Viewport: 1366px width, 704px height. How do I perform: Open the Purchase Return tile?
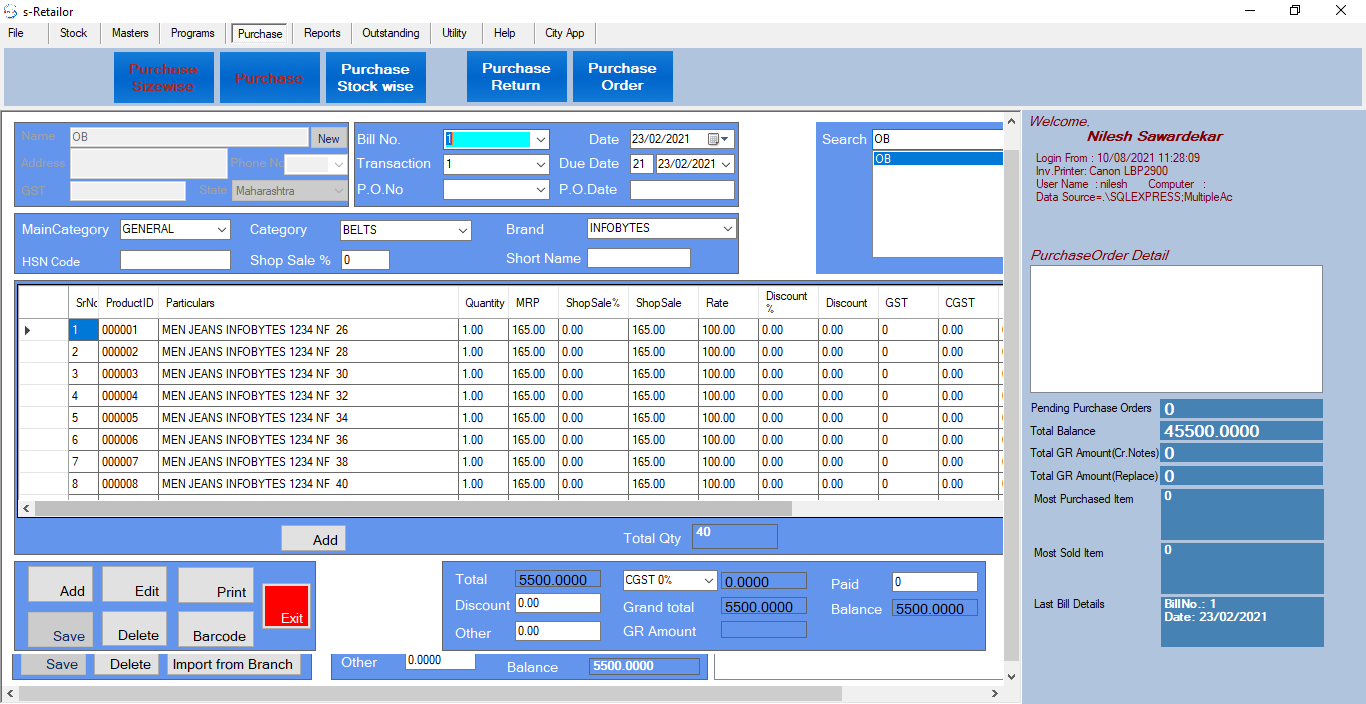tap(516, 77)
